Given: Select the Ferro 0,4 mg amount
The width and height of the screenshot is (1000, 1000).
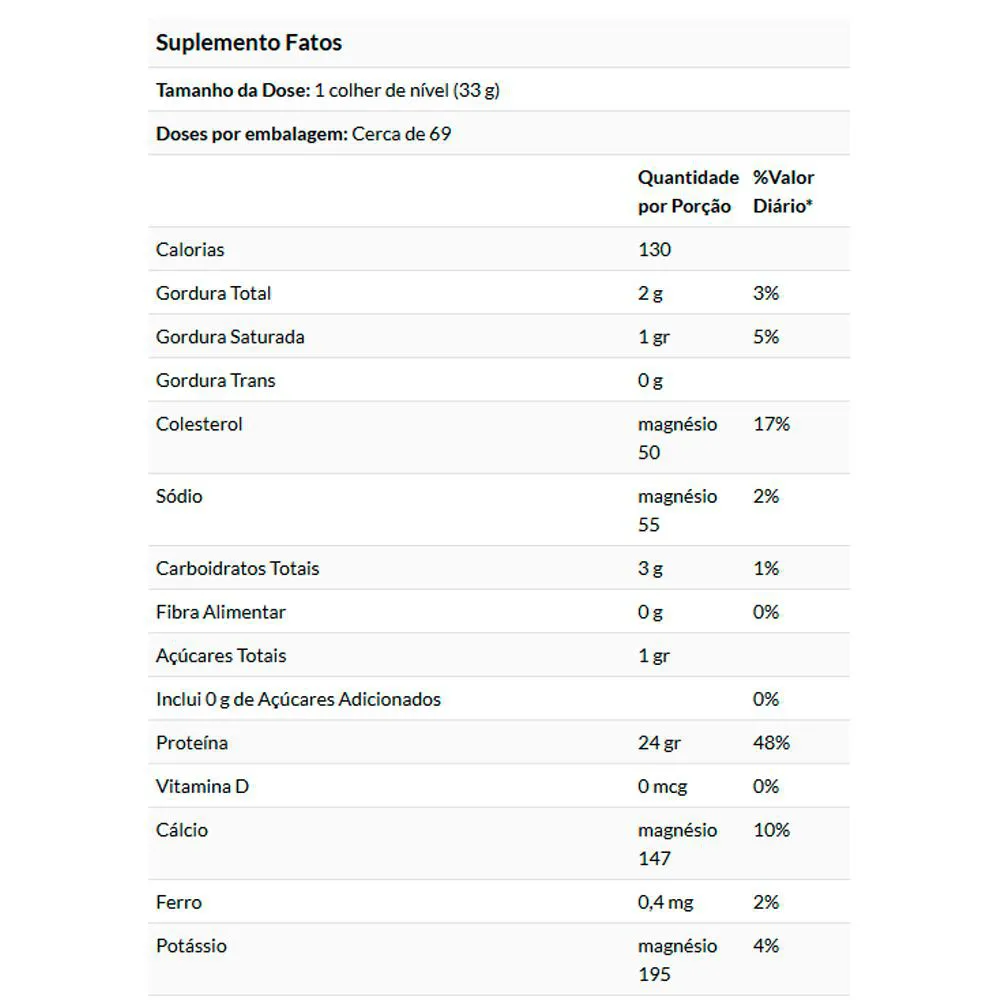Looking at the screenshot, I should pyautogui.click(x=666, y=902).
